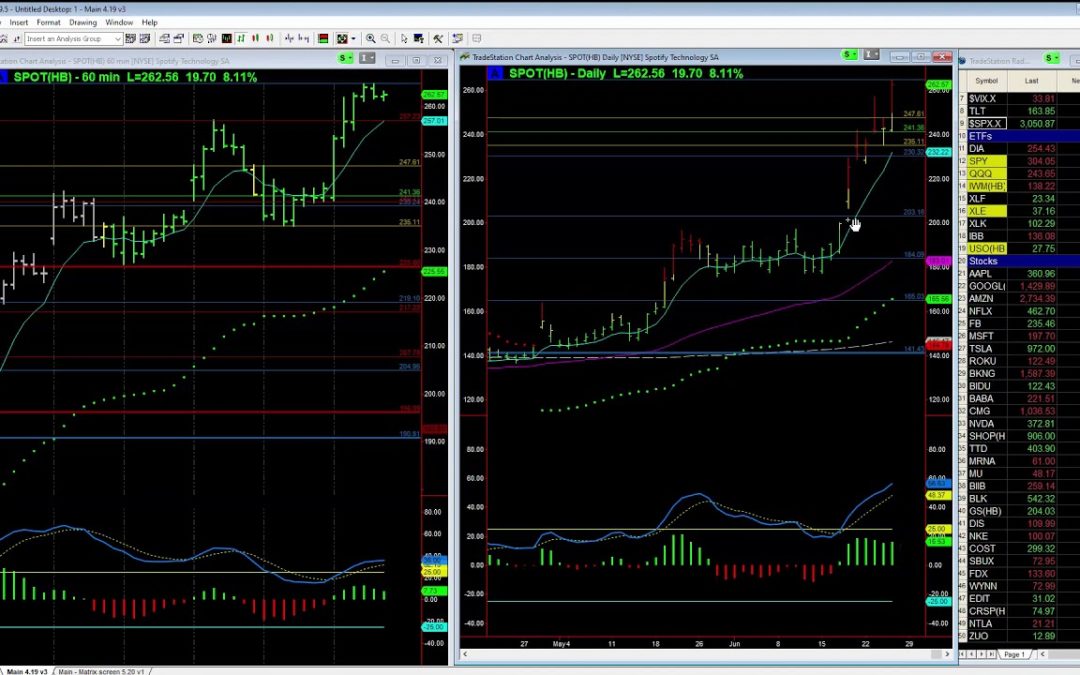Open gray I interval-link dropdown on Daily chart
Screen dimensions: 1080x675
[x=871, y=54]
